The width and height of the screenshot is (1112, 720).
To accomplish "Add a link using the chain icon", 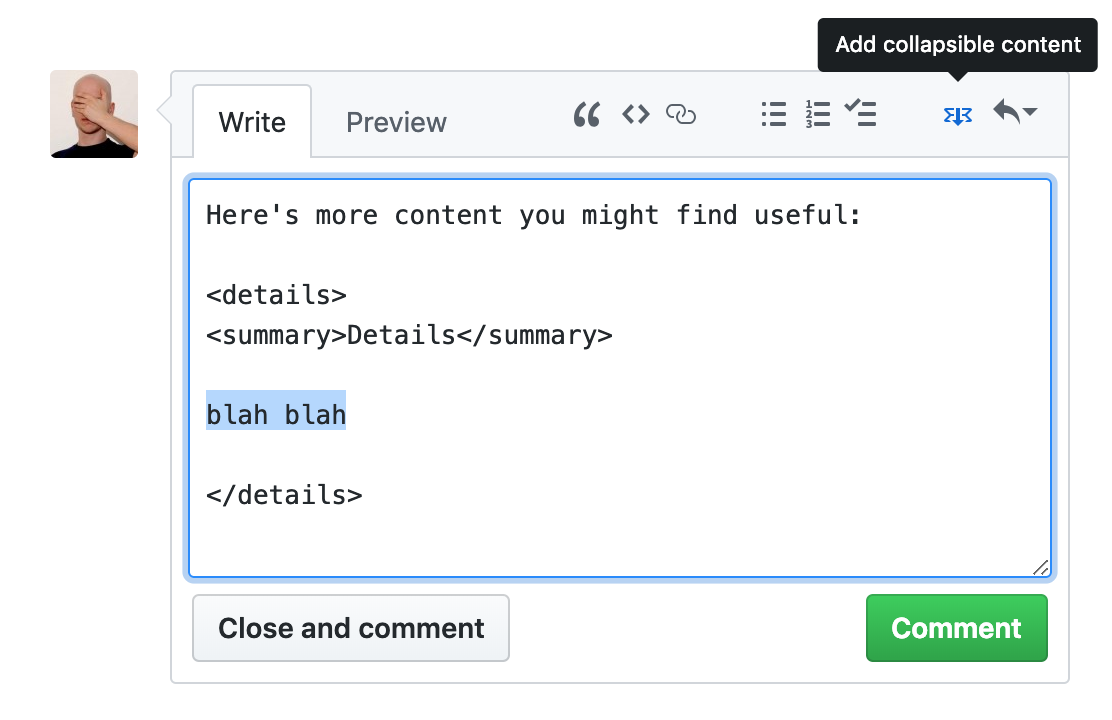I will tap(681, 113).
